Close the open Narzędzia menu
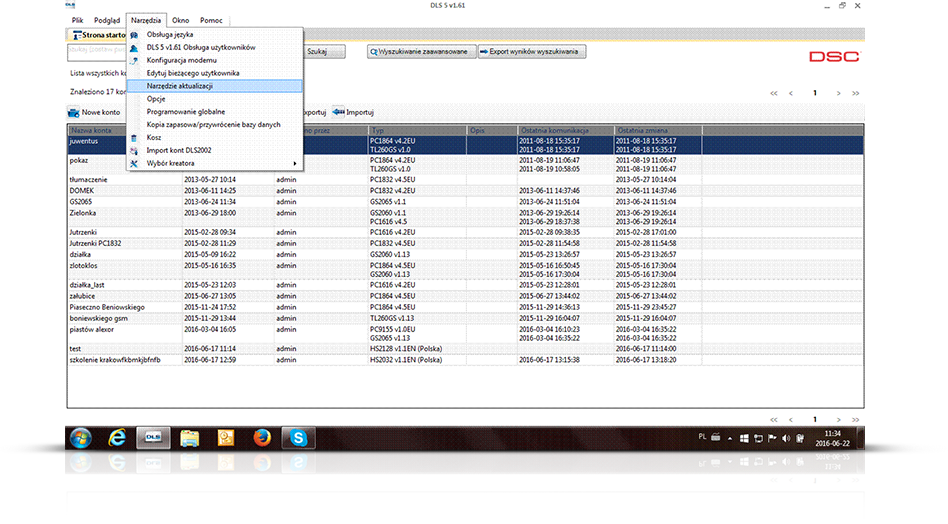 [x=146, y=21]
